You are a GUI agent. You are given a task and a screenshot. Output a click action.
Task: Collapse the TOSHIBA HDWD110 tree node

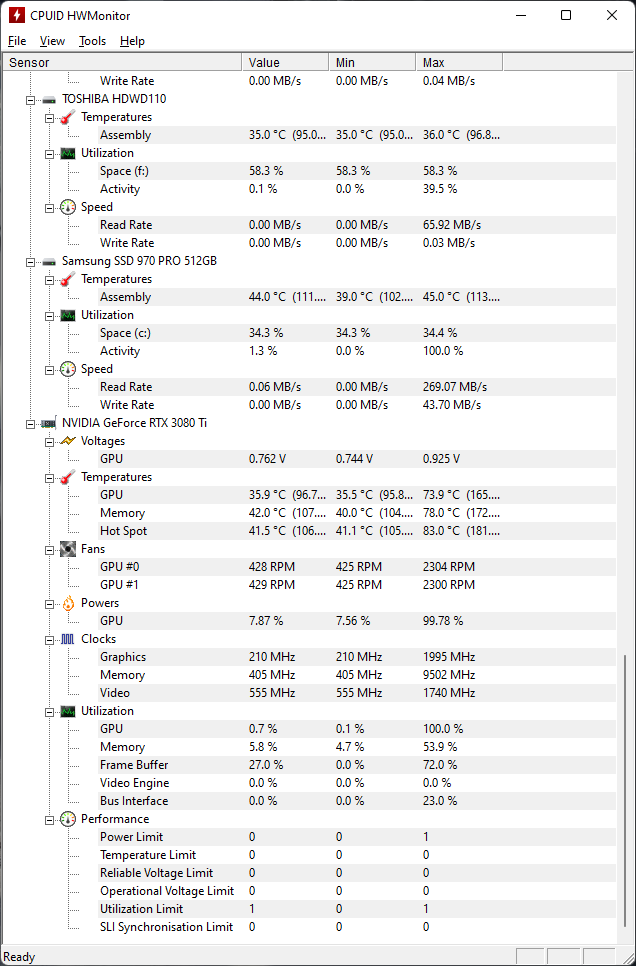tap(30, 99)
